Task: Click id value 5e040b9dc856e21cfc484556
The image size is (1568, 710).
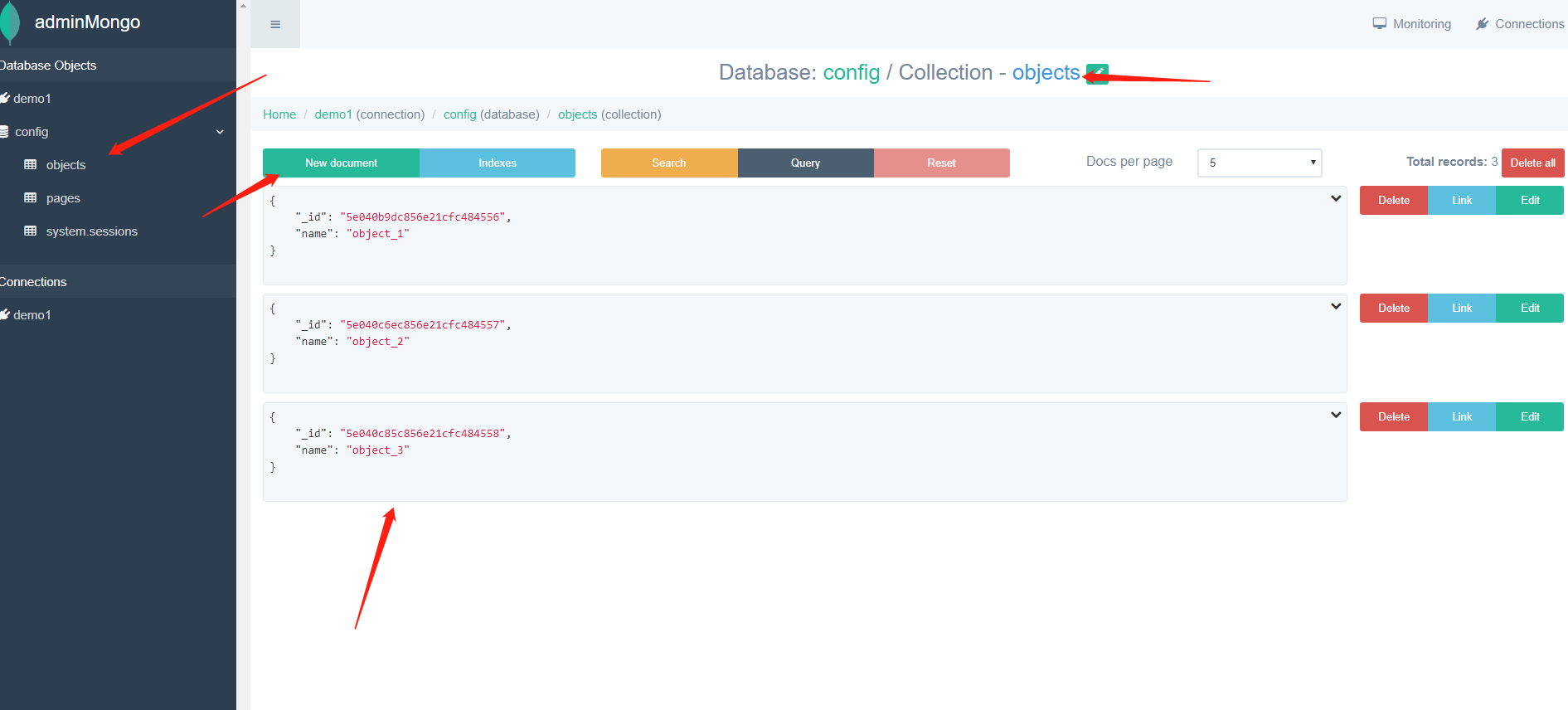Action: [x=423, y=217]
